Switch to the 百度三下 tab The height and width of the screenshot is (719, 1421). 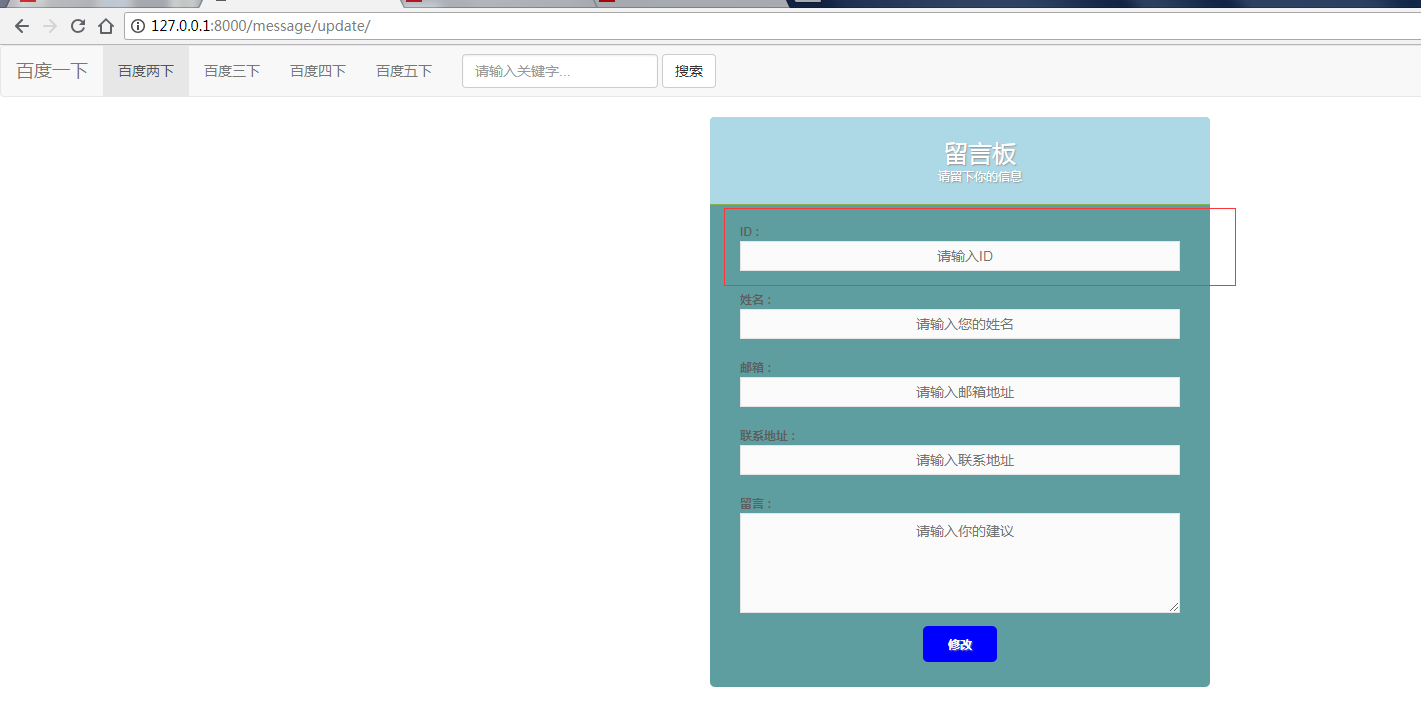click(x=231, y=70)
